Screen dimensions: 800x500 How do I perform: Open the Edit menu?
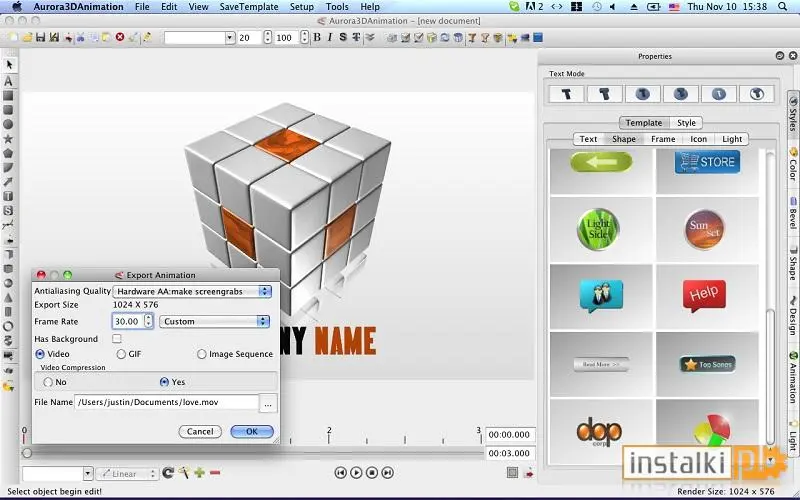pos(169,7)
